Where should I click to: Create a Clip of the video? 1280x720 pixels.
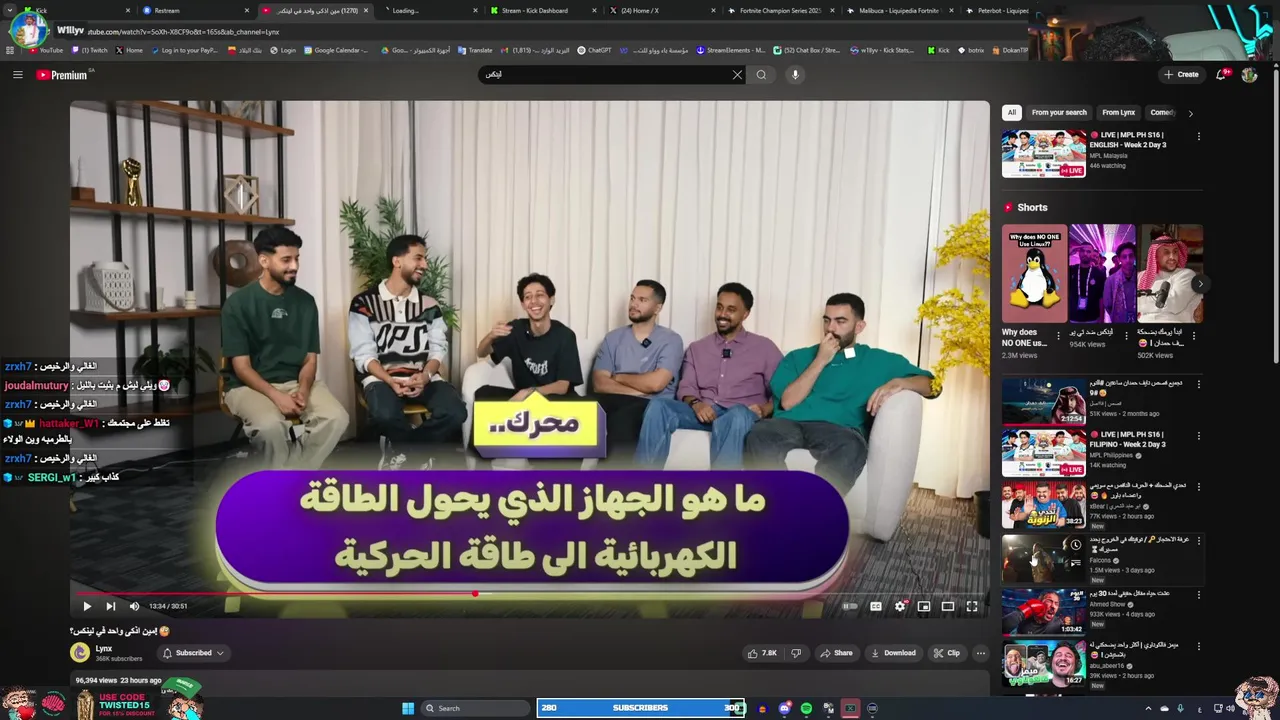(946, 653)
